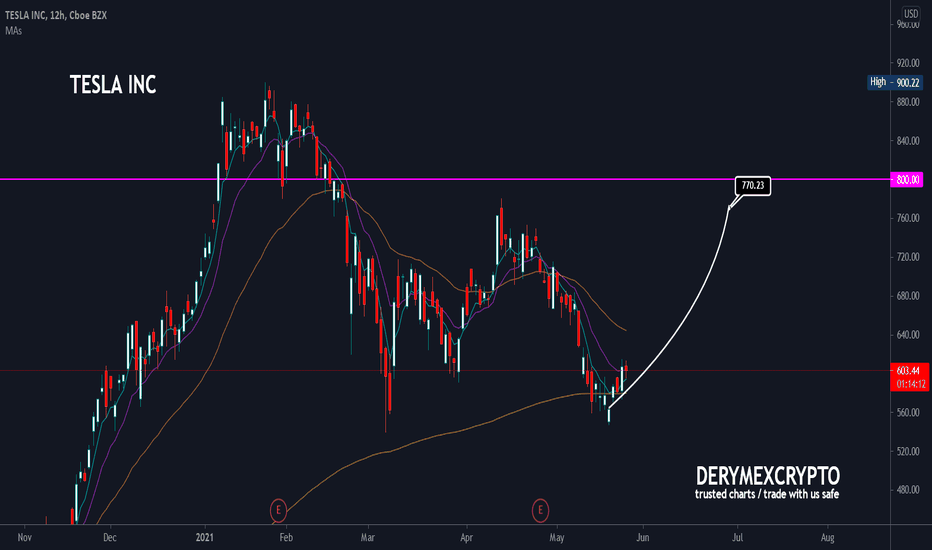
Task: Click the 640.00 price axis label
Action: pos(908,335)
